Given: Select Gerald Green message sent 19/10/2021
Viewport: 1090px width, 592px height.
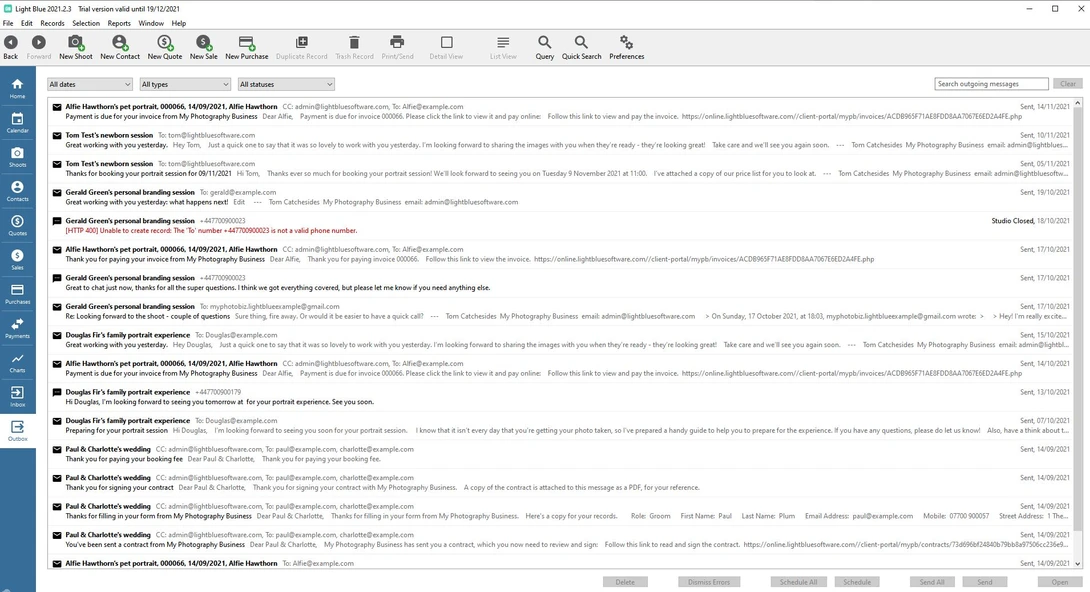Looking at the screenshot, I should [x=560, y=197].
